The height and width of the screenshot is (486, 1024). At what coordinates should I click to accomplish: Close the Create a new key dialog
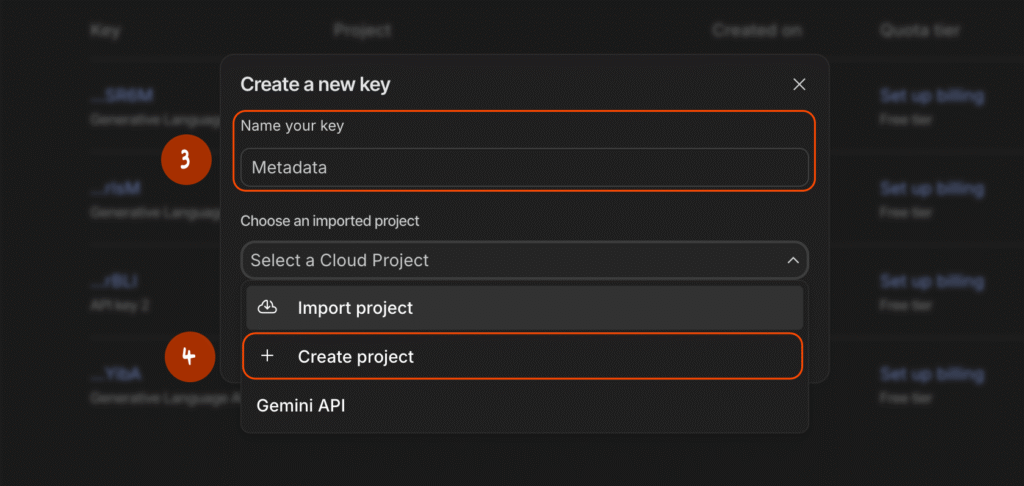(x=799, y=85)
